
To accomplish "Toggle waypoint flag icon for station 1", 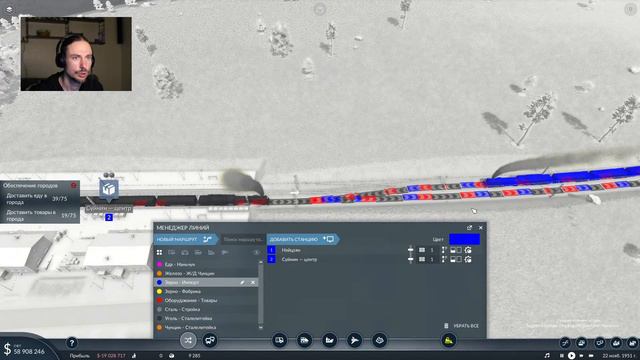I will point(444,250).
